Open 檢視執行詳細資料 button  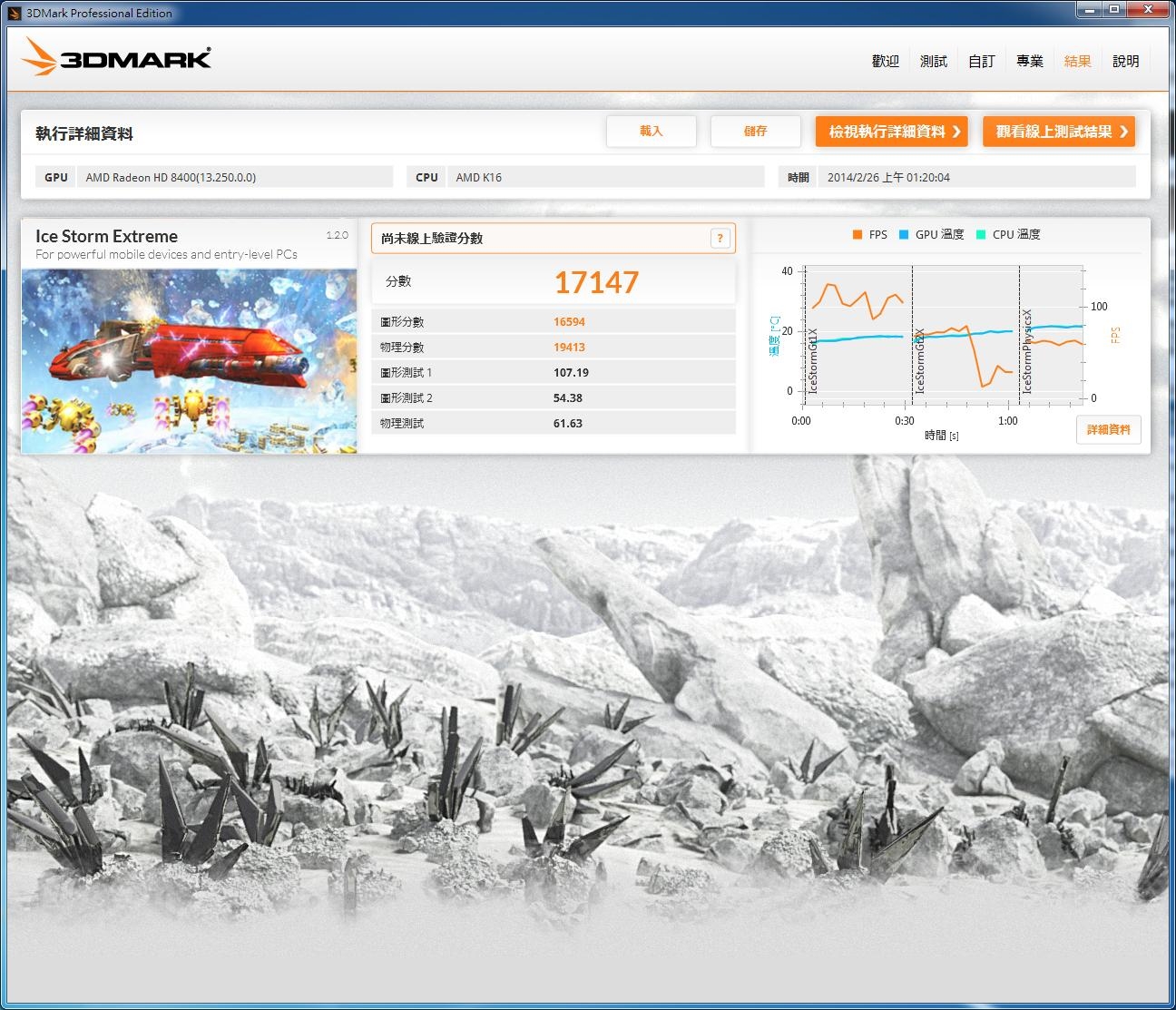click(892, 132)
